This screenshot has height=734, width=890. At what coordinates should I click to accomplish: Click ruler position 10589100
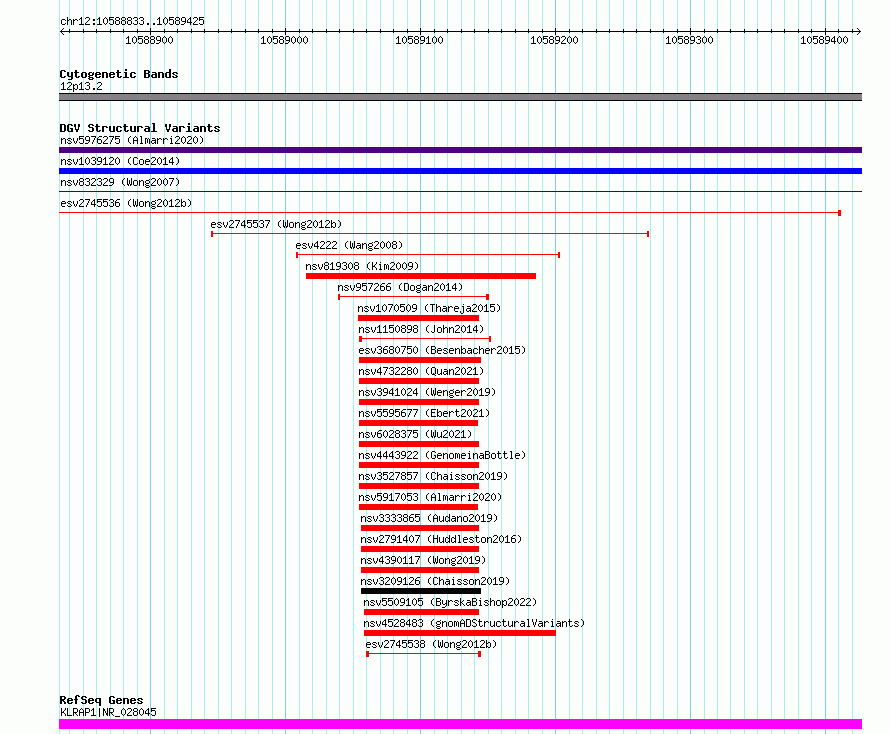419,40
